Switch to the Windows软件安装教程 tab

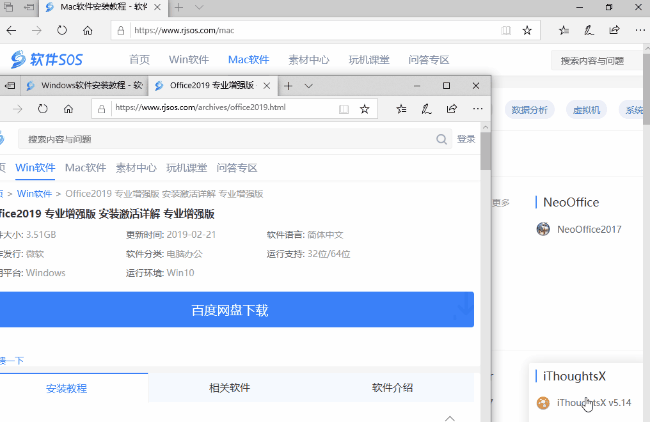pyautogui.click(x=85, y=85)
